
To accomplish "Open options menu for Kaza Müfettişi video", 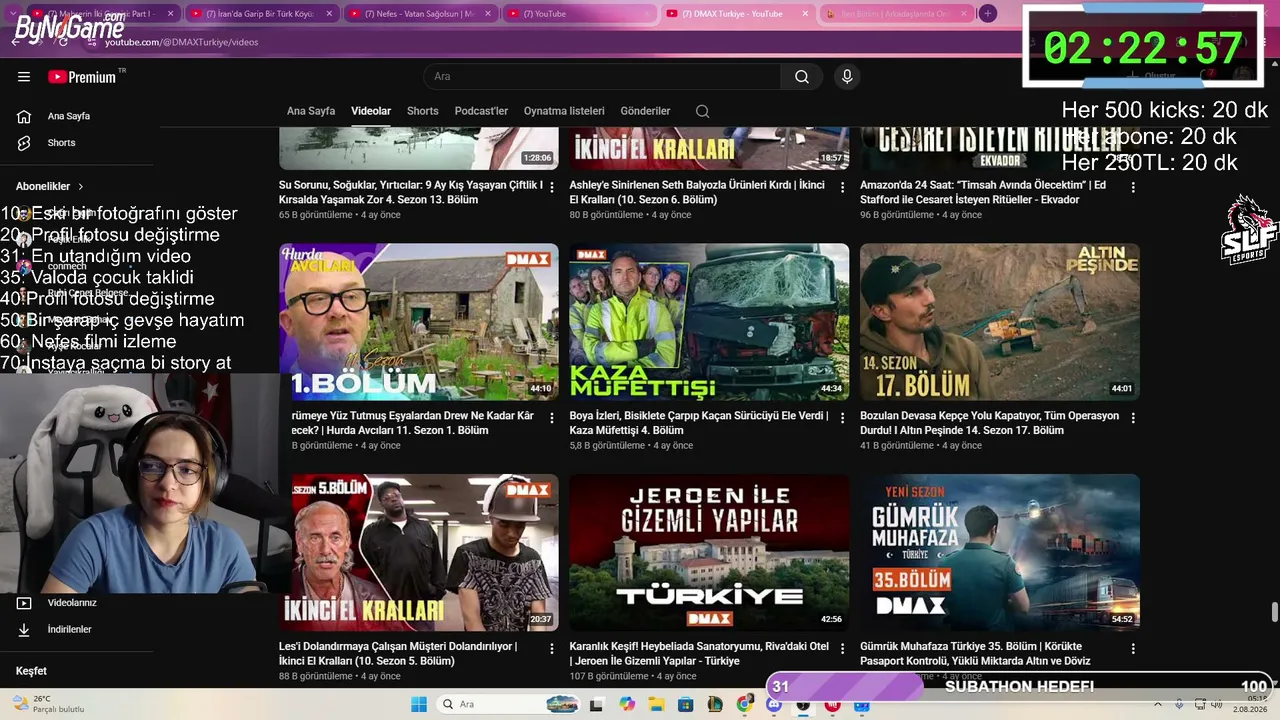I will (842, 418).
